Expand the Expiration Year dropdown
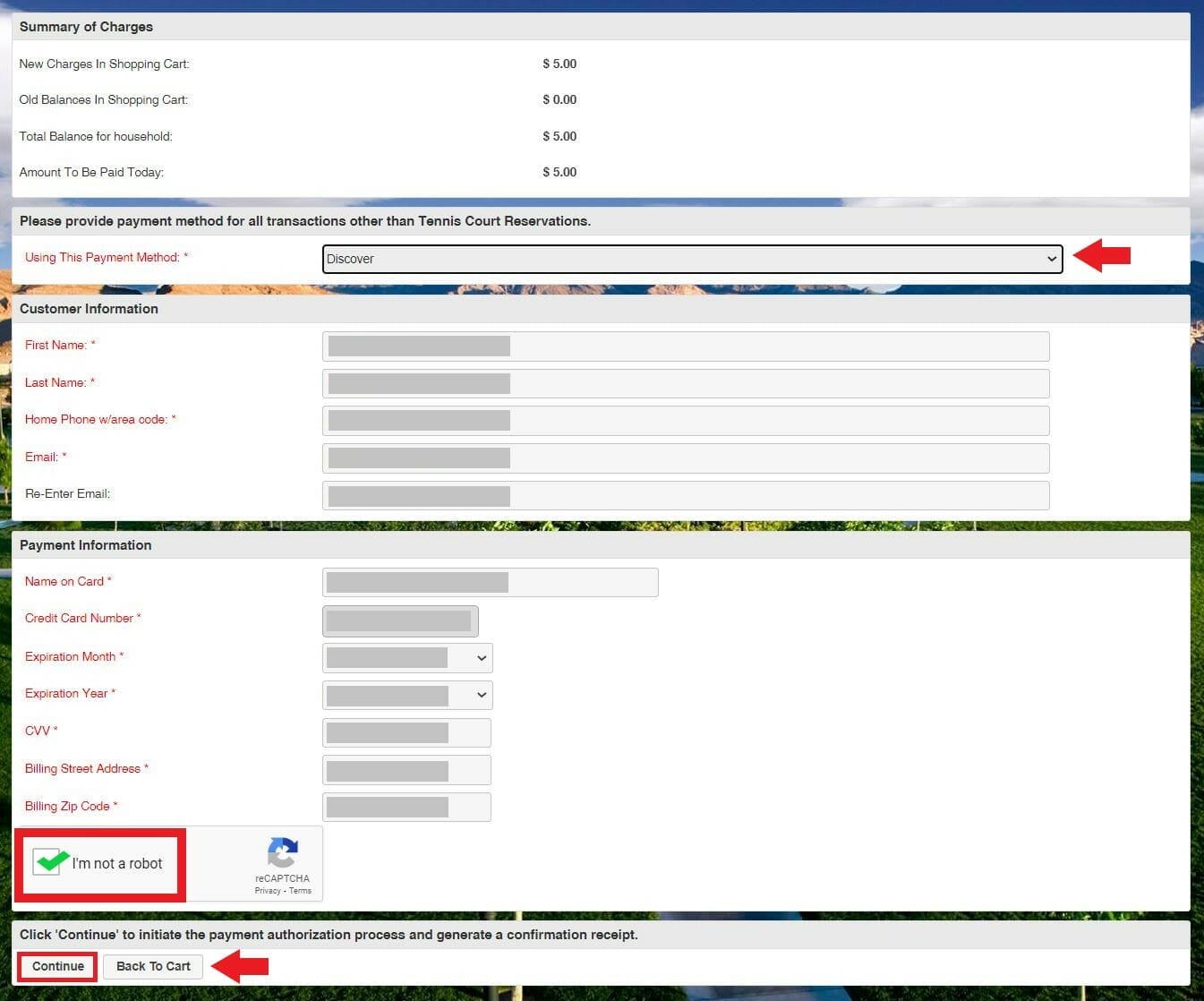This screenshot has width=1204, height=1001. 407,695
